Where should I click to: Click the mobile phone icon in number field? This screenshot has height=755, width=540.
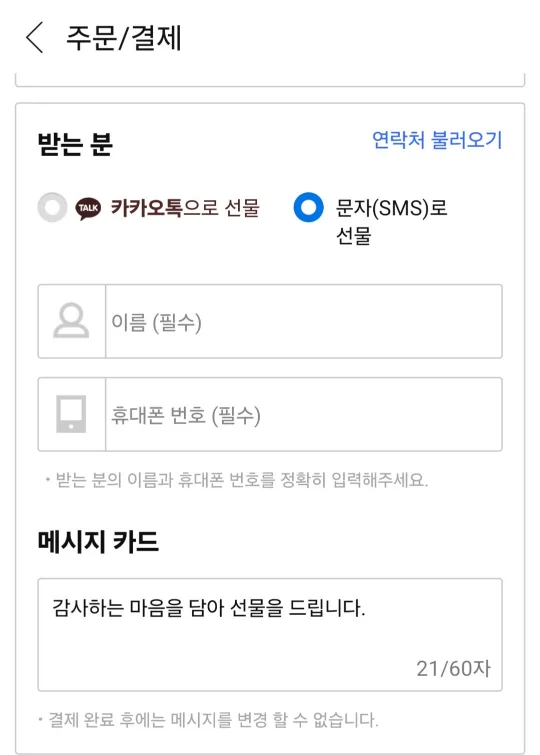pyautogui.click(x=71, y=414)
